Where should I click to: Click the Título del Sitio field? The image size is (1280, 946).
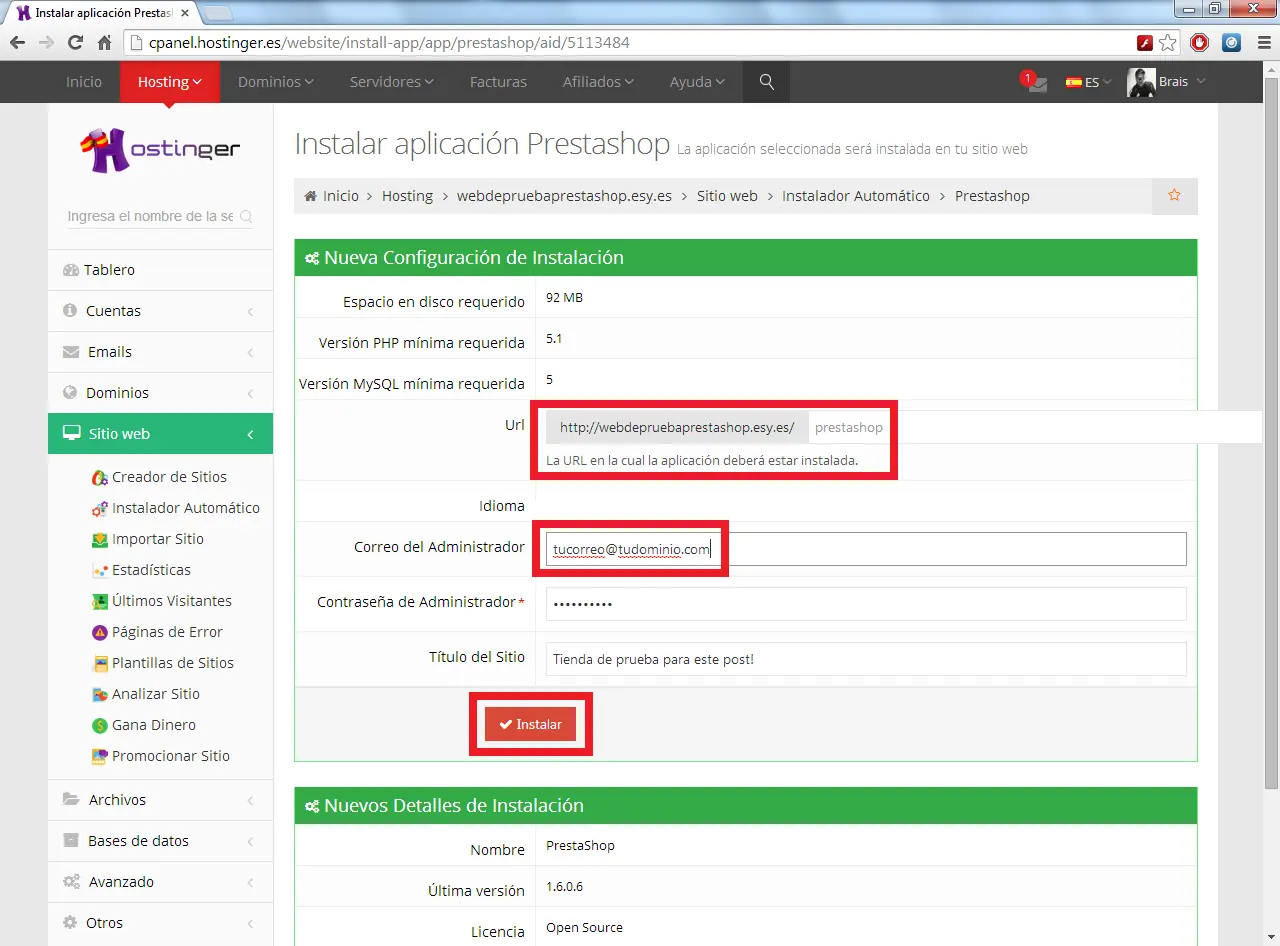pyautogui.click(x=866, y=659)
